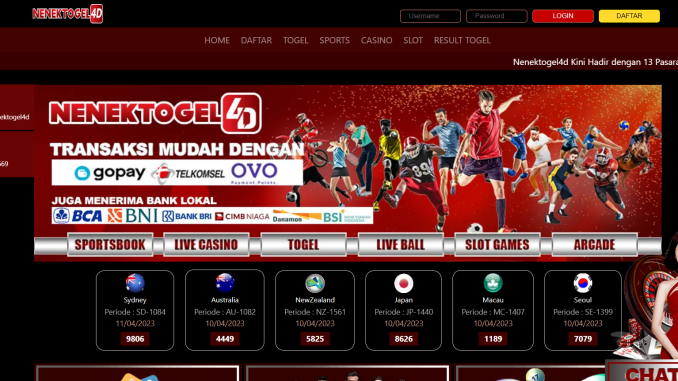Image resolution: width=678 pixels, height=381 pixels.
Task: Select the Japan flag icon
Action: click(403, 284)
